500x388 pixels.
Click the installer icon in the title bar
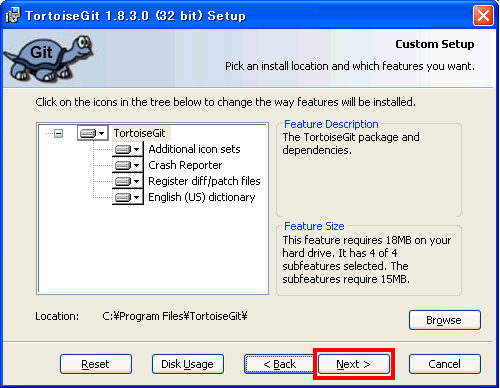(x=13, y=15)
